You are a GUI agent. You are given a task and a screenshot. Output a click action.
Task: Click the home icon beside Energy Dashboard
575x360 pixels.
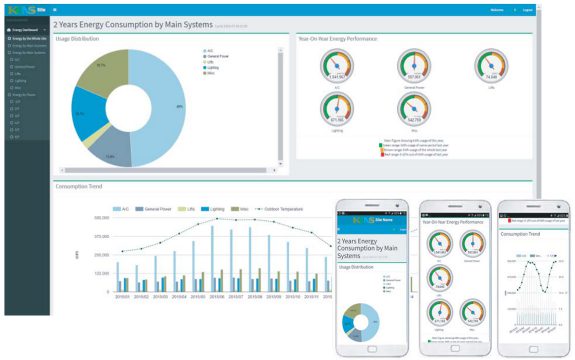pos(9,30)
